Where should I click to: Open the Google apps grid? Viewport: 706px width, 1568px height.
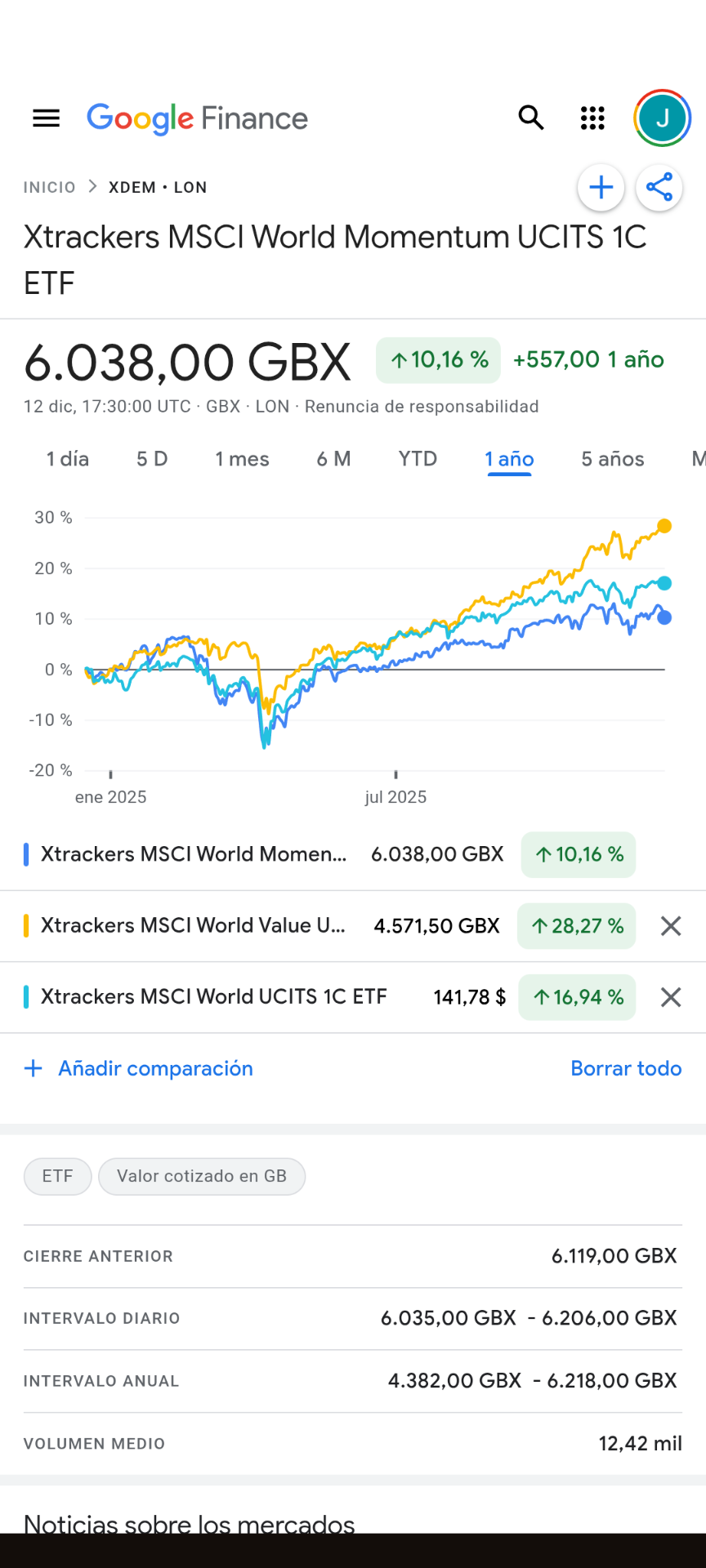[592, 118]
